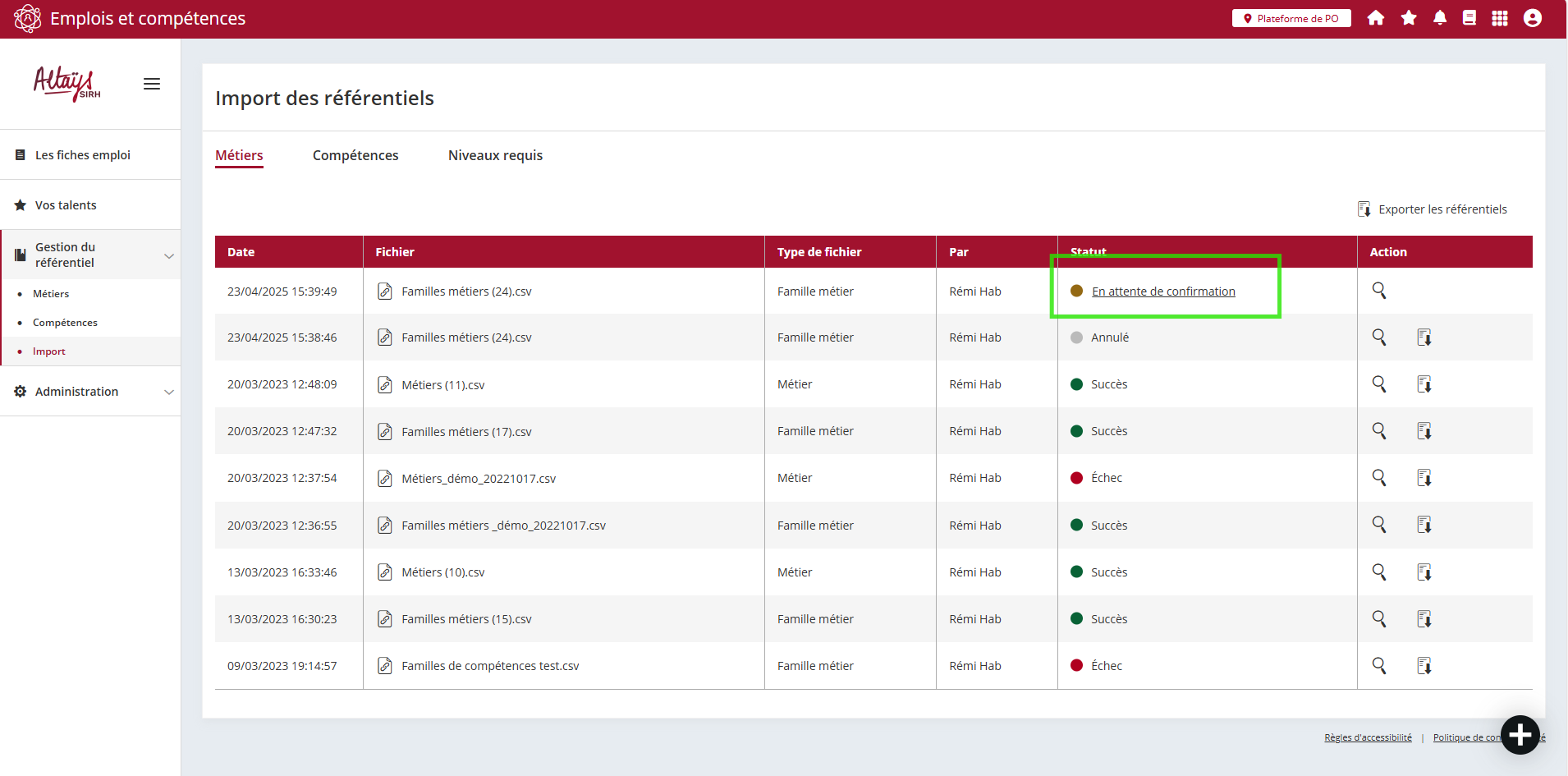Image resolution: width=1568 pixels, height=776 pixels.
Task: Download report for Métiers_démo_20221017.csv import
Action: 1424,478
